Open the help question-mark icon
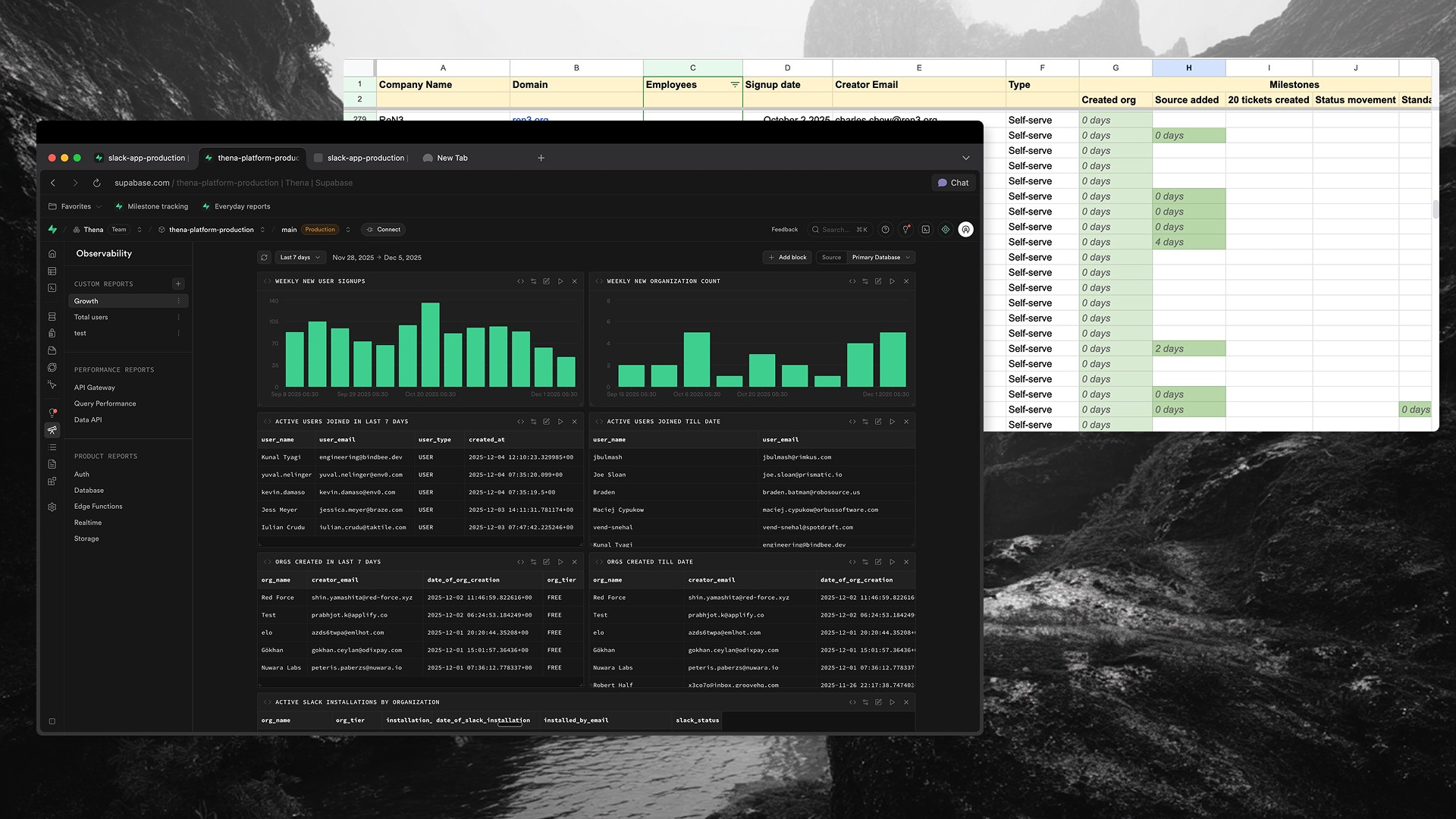 (x=885, y=230)
